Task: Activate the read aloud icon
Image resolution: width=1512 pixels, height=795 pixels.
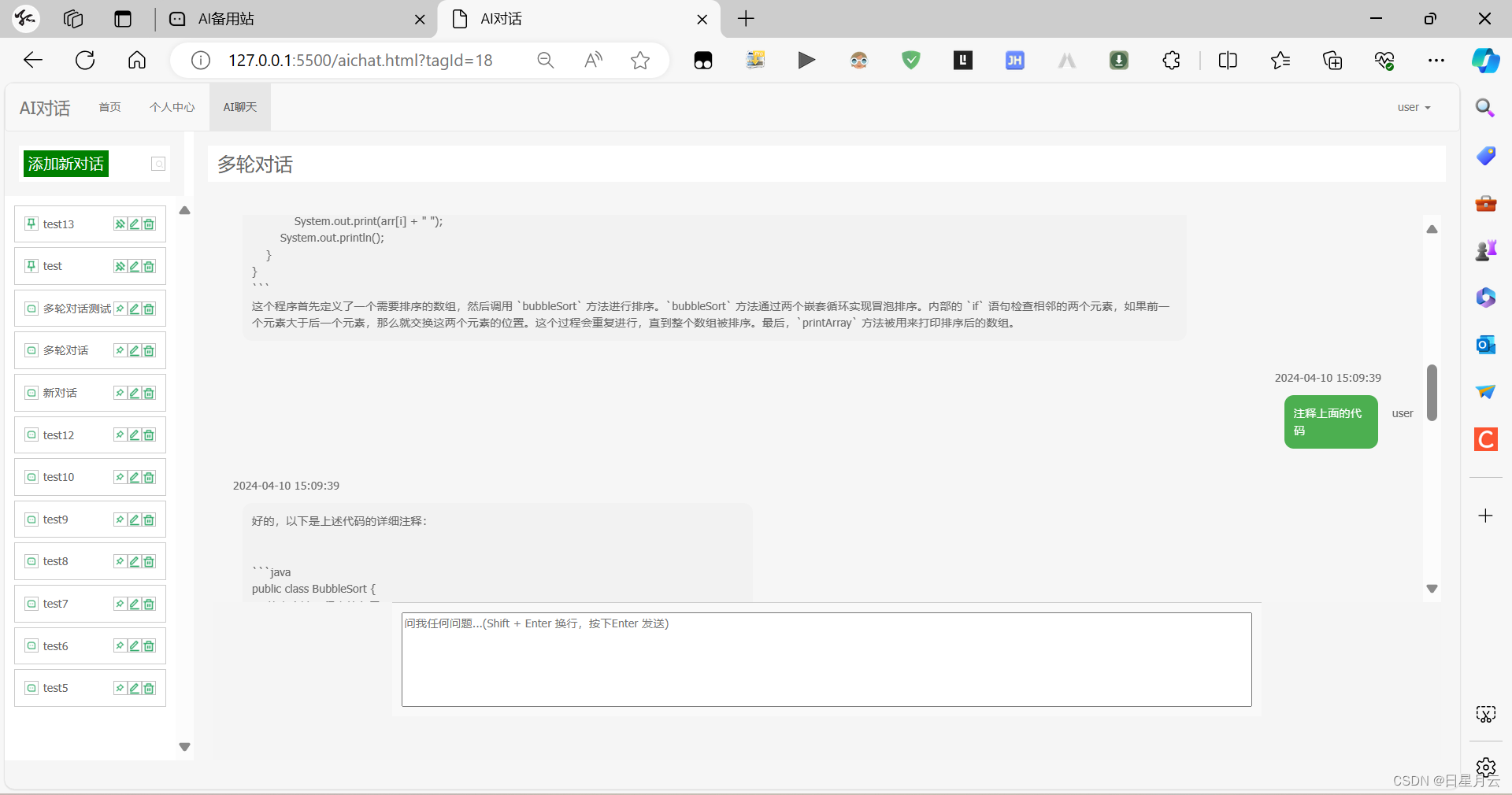Action: (593, 61)
